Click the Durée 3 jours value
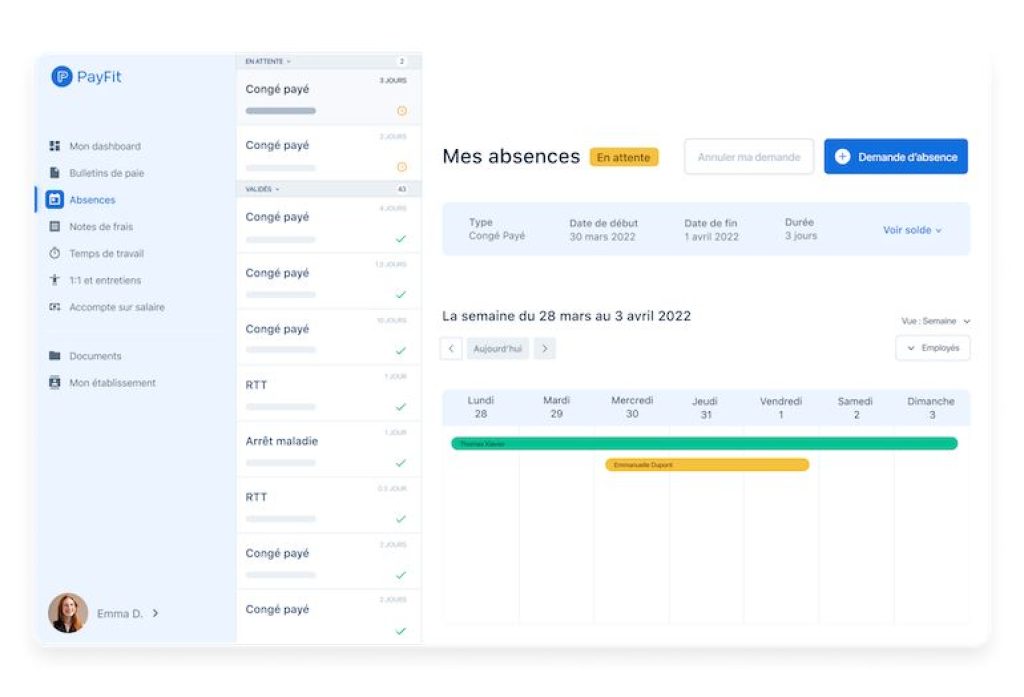This screenshot has width=1024, height=697. pyautogui.click(x=801, y=236)
